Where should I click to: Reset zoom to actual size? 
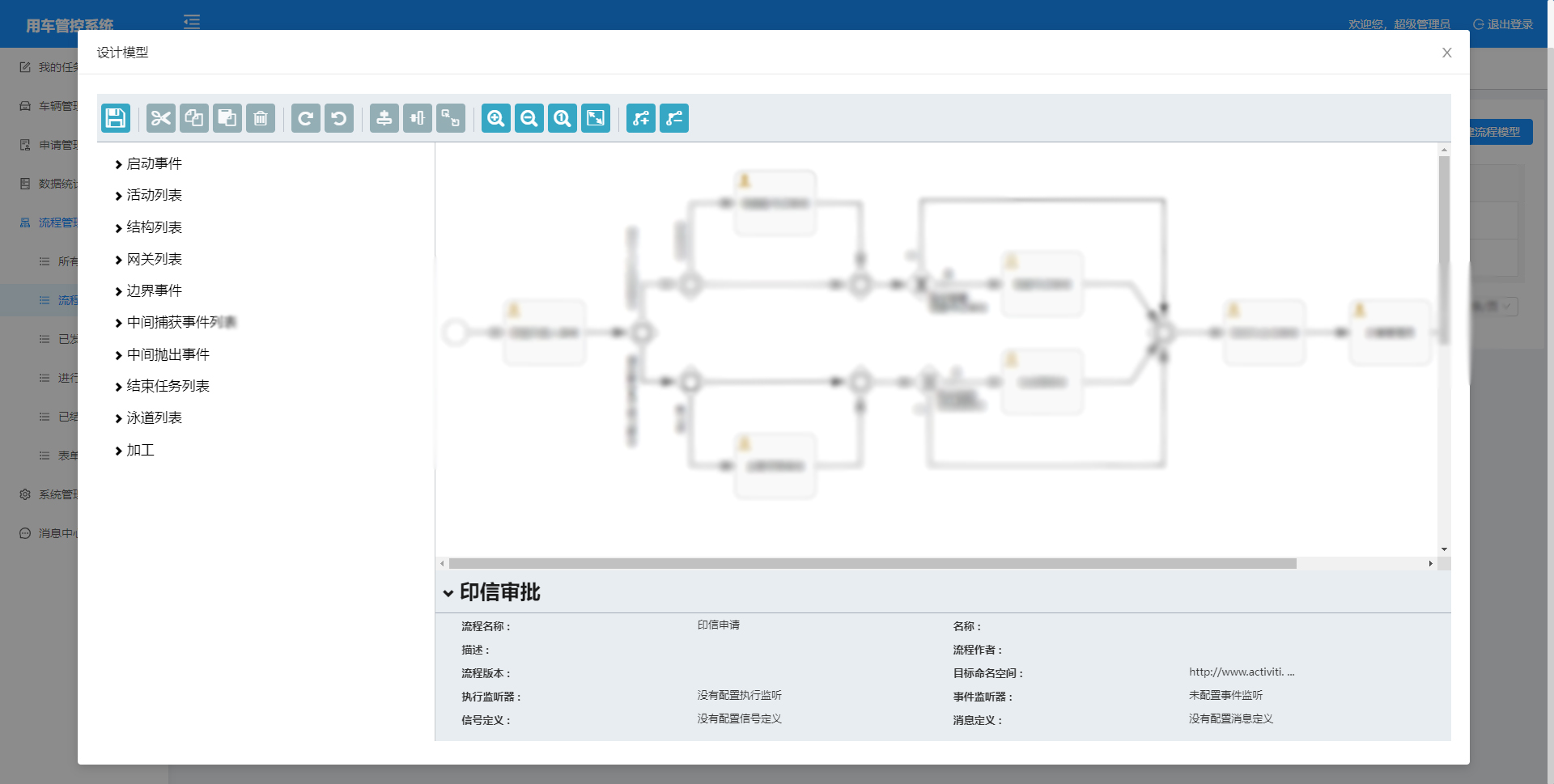(x=563, y=118)
